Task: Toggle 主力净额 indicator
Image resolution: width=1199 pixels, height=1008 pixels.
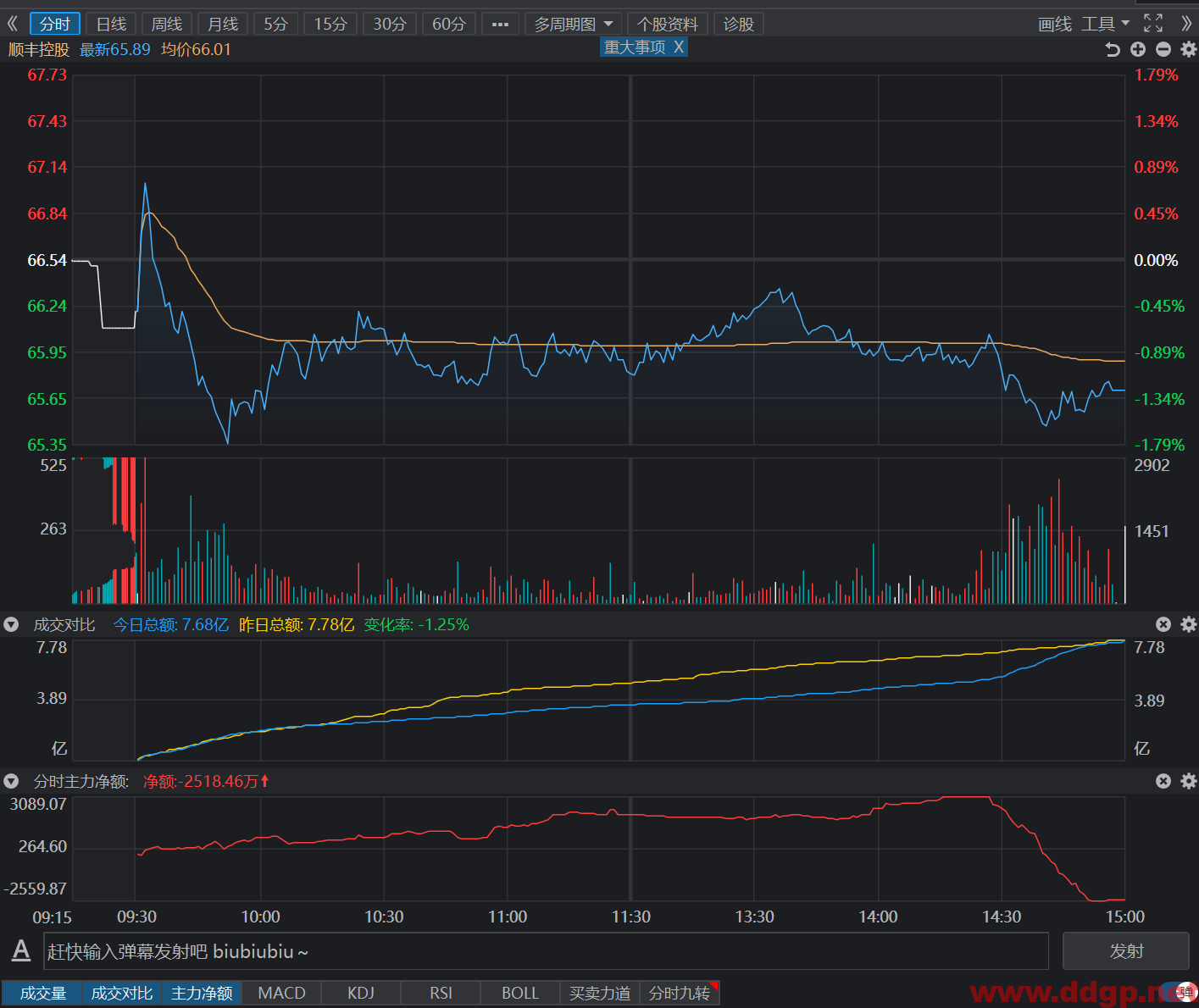Action: coord(202,993)
